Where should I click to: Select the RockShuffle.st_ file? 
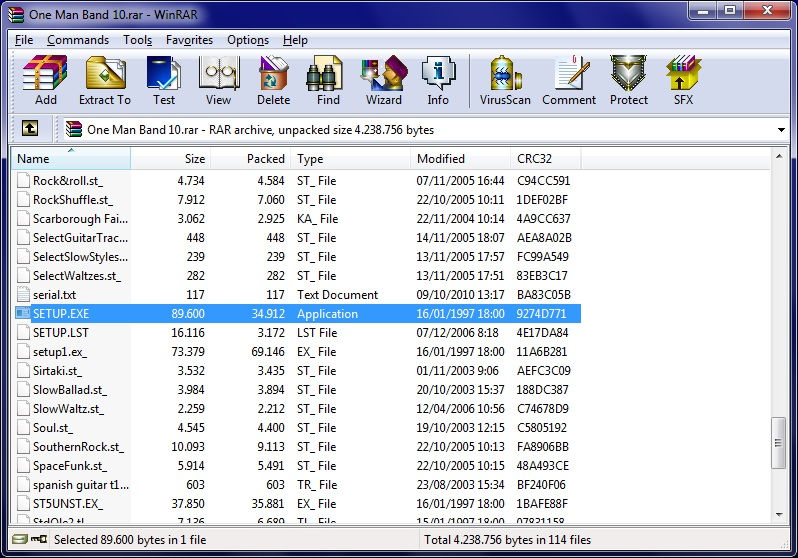pos(73,200)
